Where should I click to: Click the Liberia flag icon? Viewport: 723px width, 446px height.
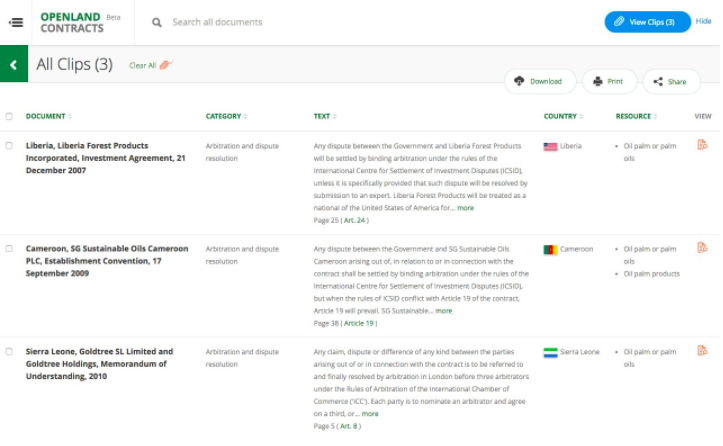pos(550,147)
